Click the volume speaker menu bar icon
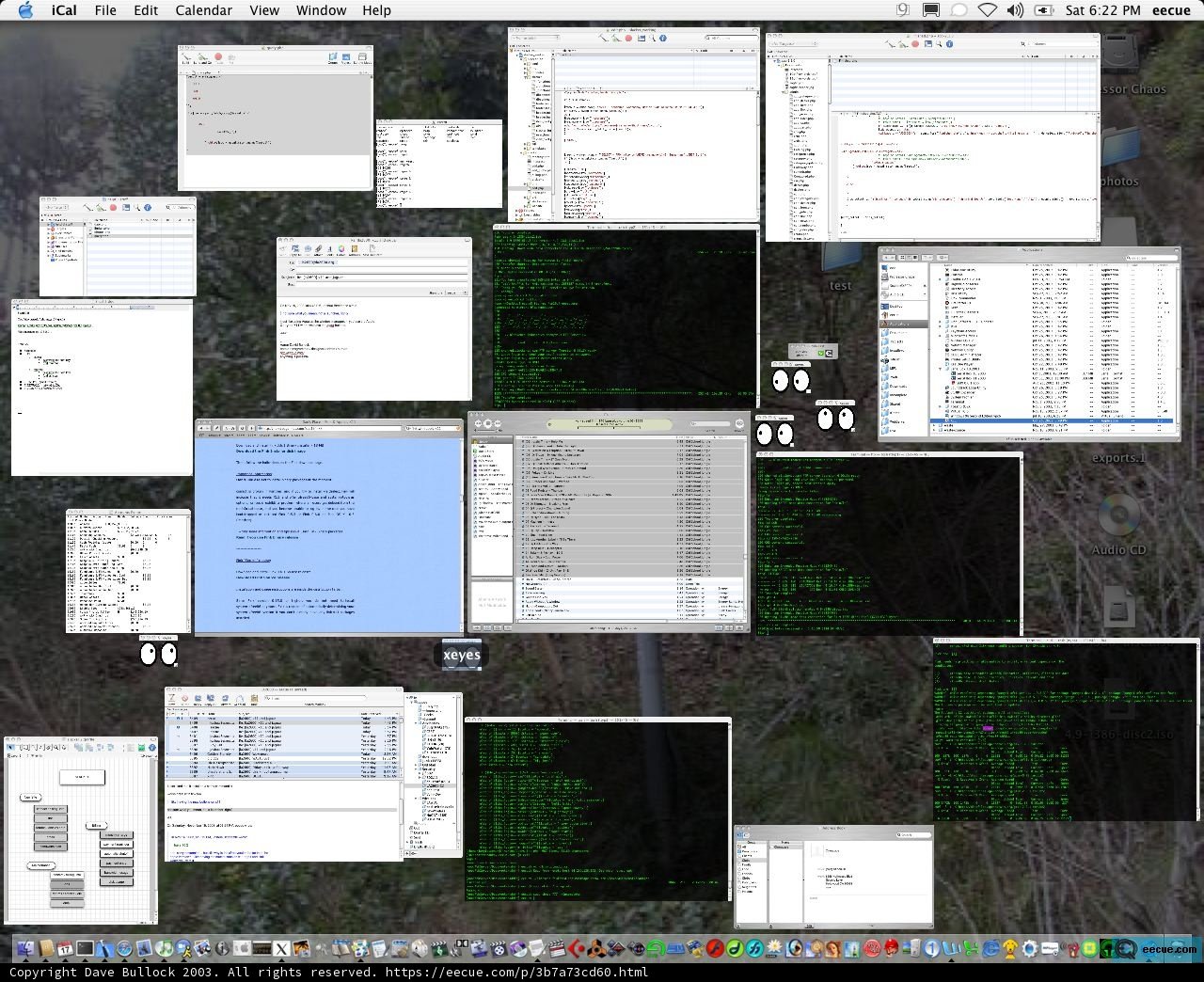The image size is (1204, 982). [x=1015, y=10]
